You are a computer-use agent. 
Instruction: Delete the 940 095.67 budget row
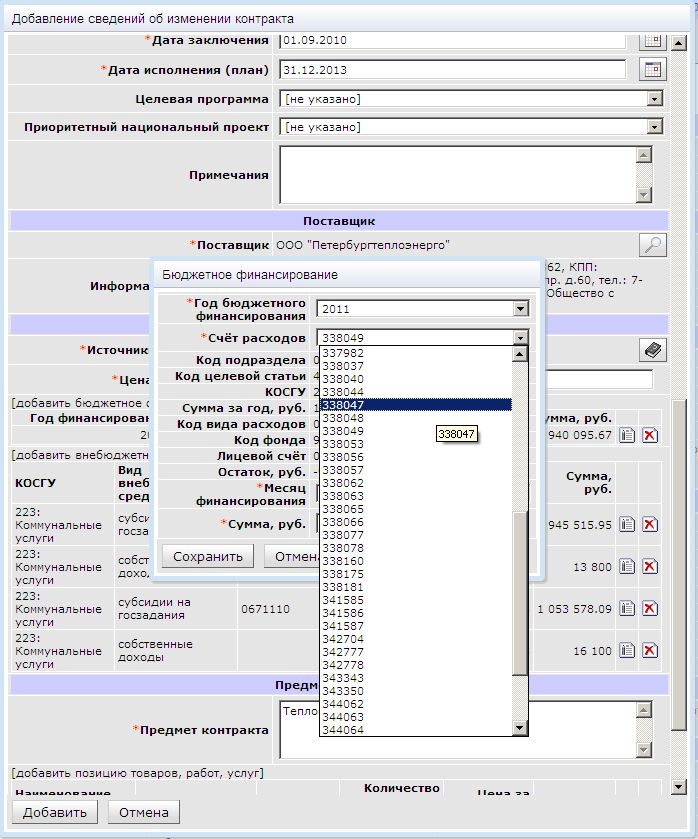(650, 435)
